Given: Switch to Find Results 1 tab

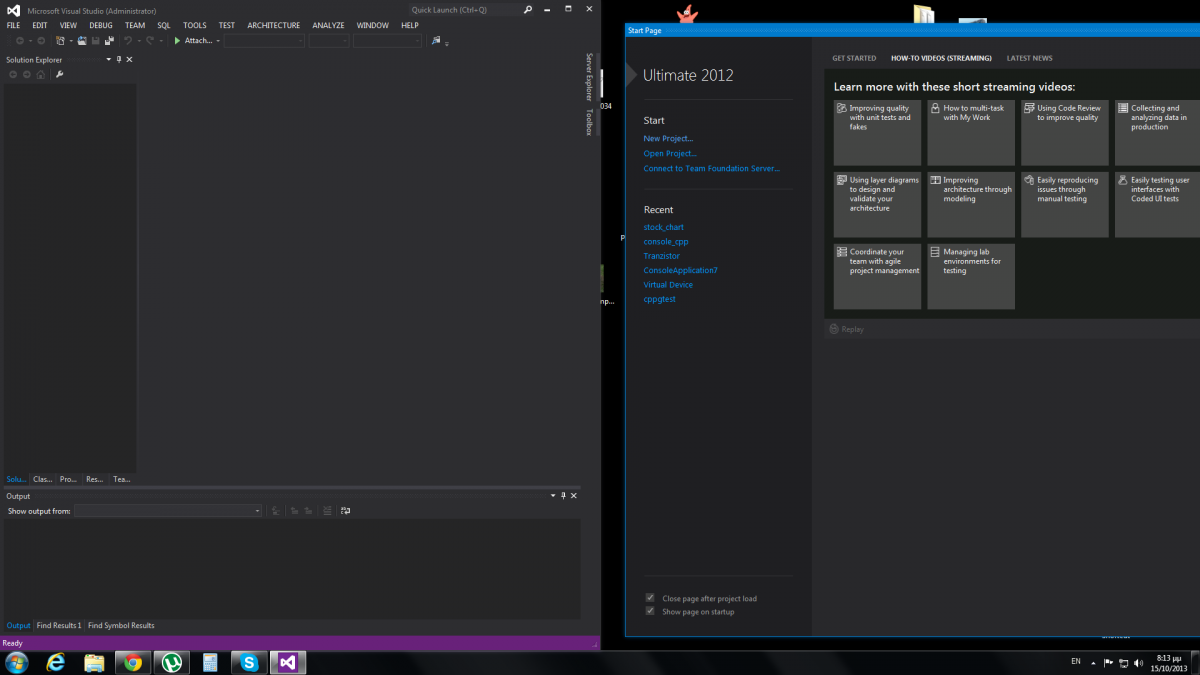Looking at the screenshot, I should pos(59,626).
